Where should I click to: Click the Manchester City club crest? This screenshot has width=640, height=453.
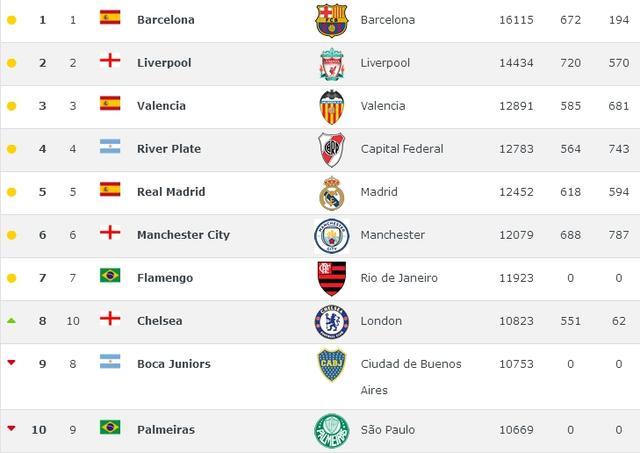(332, 236)
